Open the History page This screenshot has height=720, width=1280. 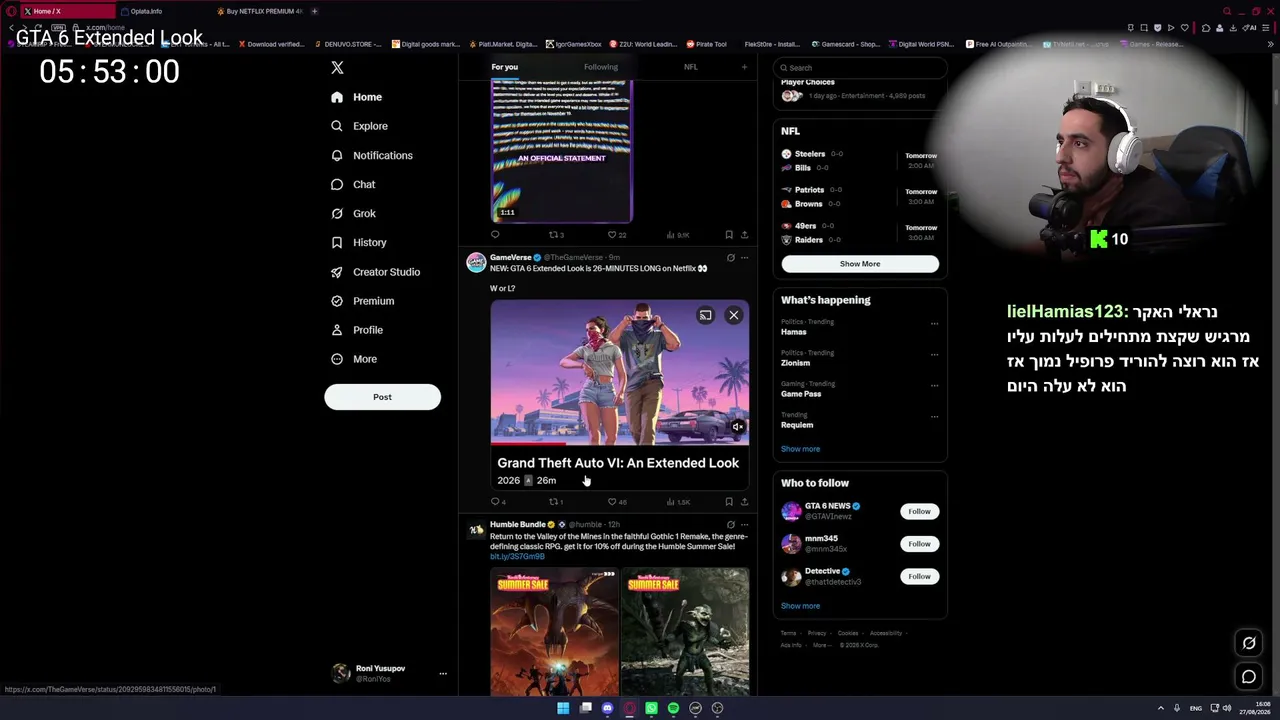358,242
